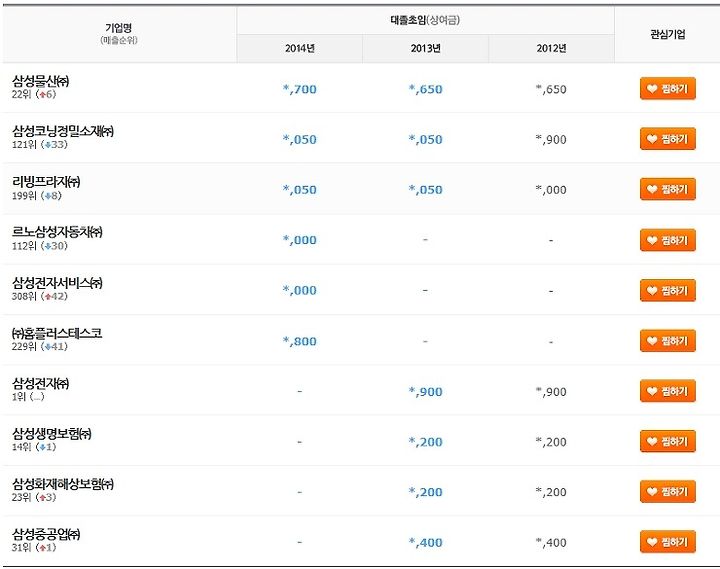The width and height of the screenshot is (720, 569).
Task: Click 2014 salary *,800 for ㈜홈플러스테스코
Action: click(x=299, y=341)
